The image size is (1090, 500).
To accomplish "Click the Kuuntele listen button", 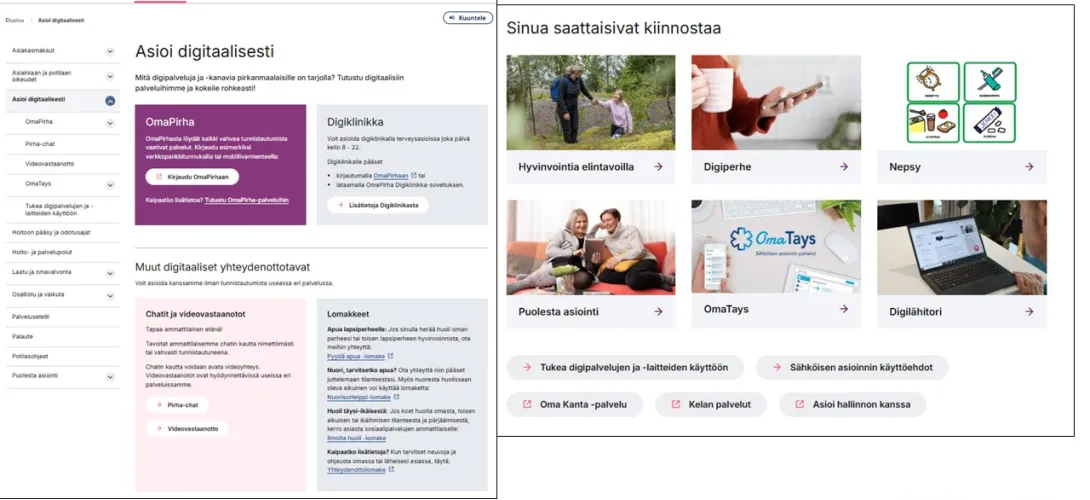I will click(468, 18).
